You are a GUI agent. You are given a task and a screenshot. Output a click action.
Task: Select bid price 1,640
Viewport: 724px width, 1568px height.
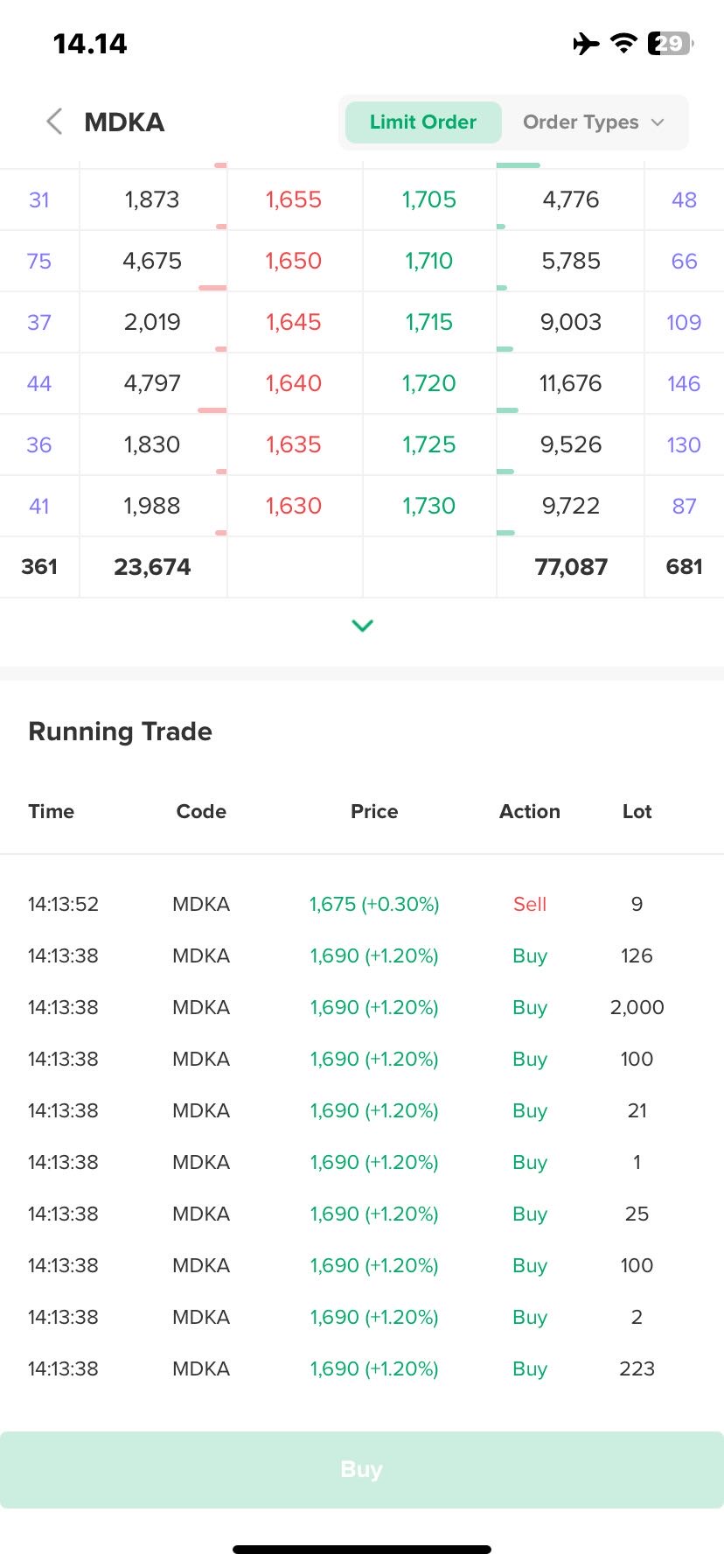294,383
